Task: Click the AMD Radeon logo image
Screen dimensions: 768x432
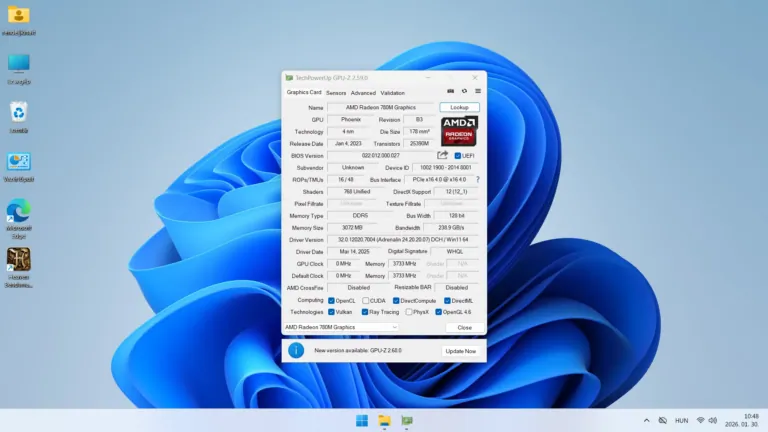Action: (x=459, y=131)
